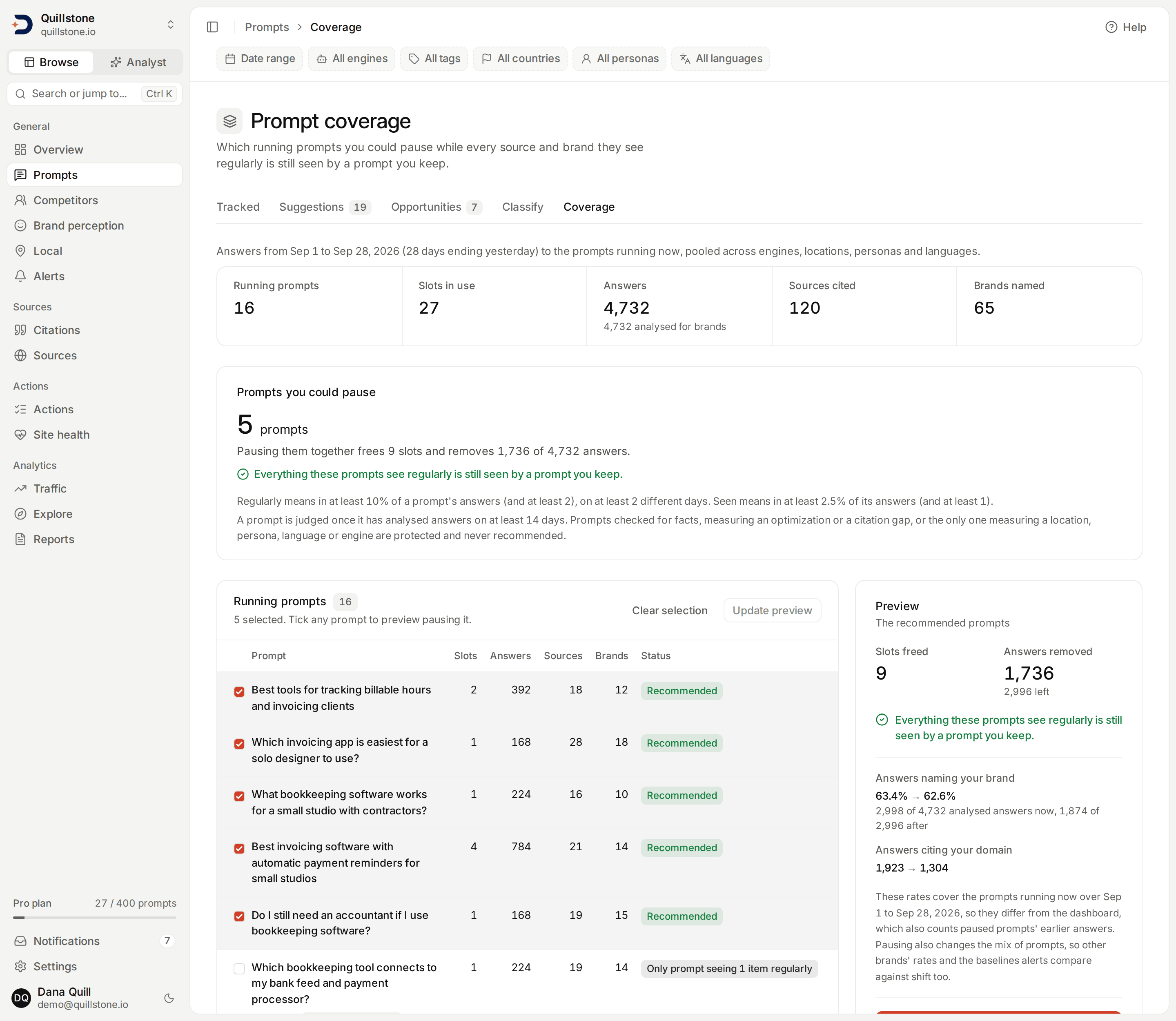The width and height of the screenshot is (1176, 1021).
Task: Open Reports page
Action: point(95,539)
